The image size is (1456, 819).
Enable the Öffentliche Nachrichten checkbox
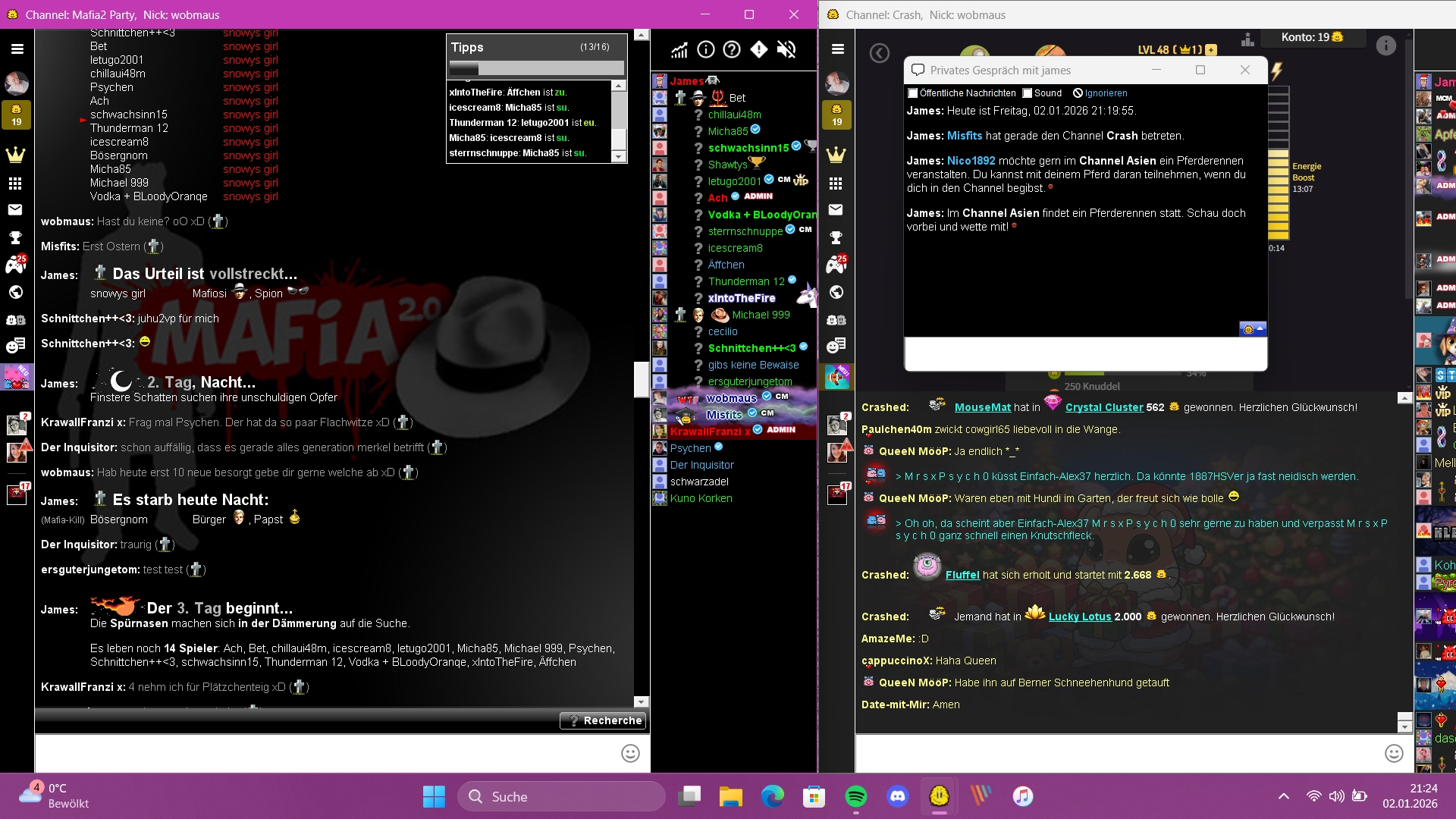(x=913, y=93)
